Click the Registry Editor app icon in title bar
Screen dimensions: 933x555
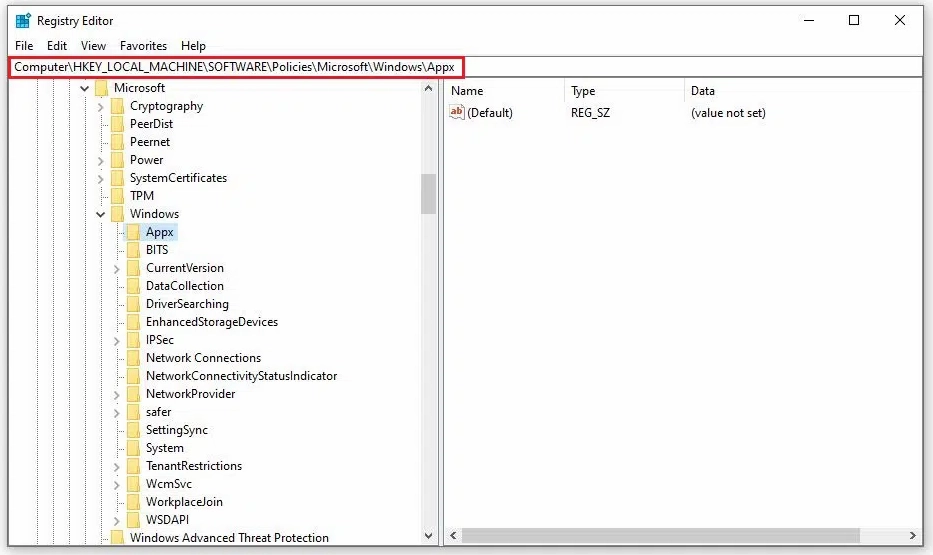(23, 20)
